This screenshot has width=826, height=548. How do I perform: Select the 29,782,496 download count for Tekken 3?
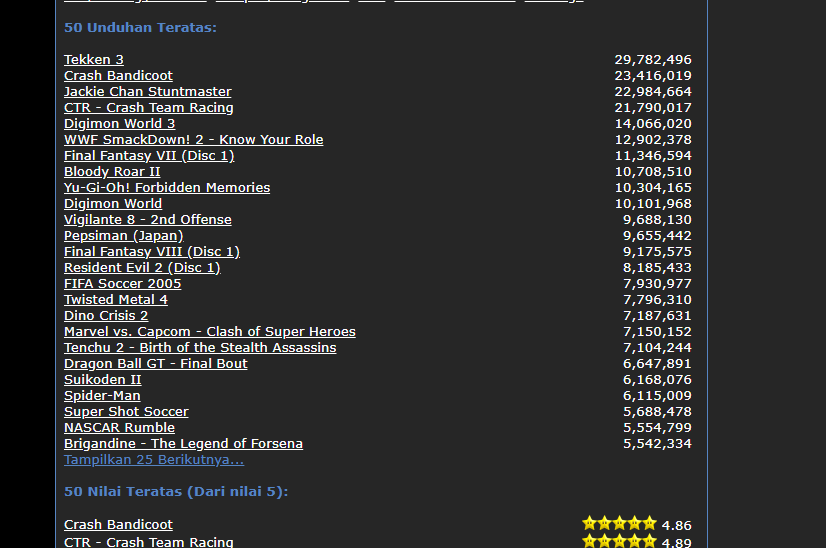click(653, 60)
